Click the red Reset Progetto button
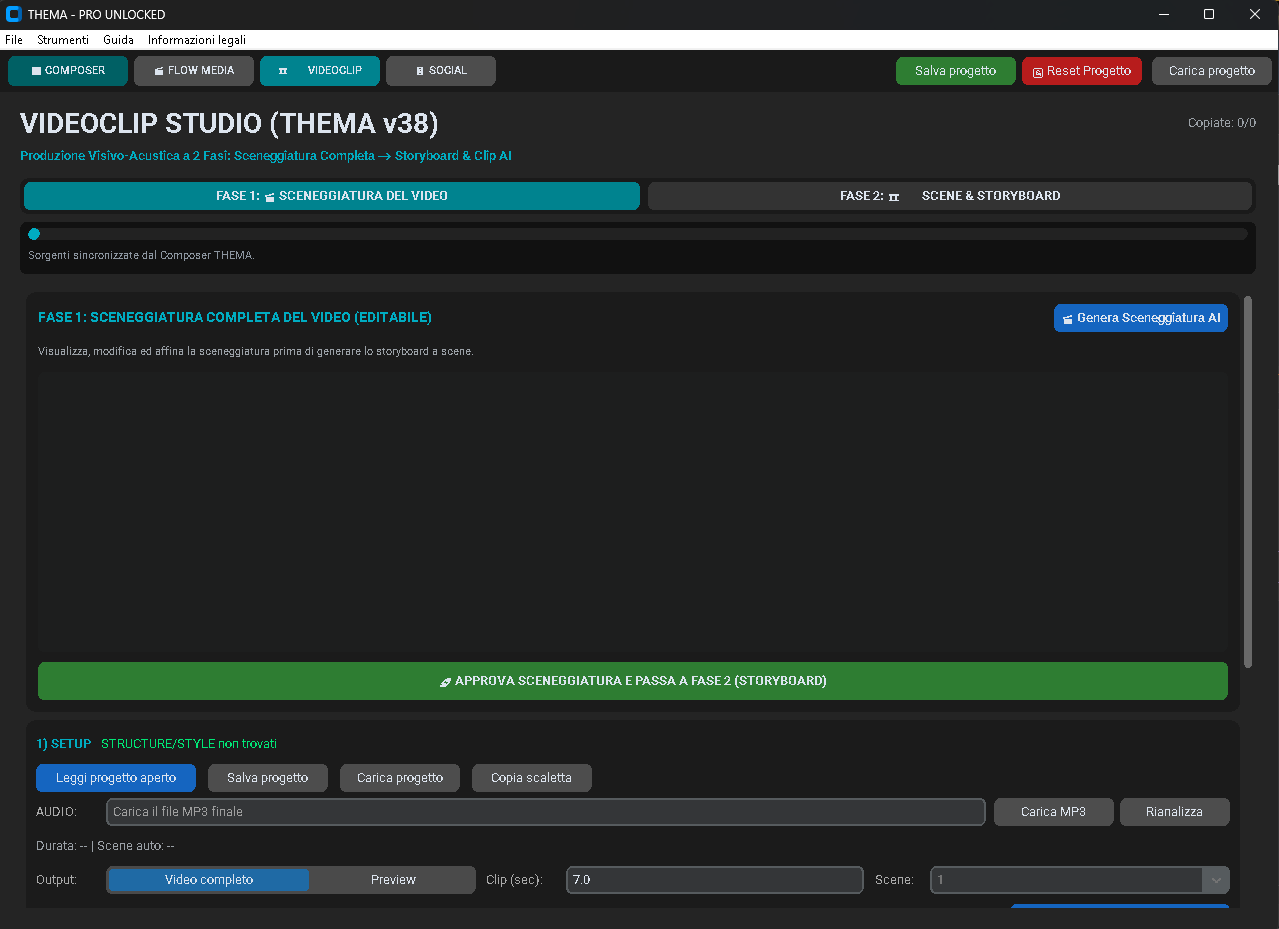The height and width of the screenshot is (929, 1279). pos(1082,71)
